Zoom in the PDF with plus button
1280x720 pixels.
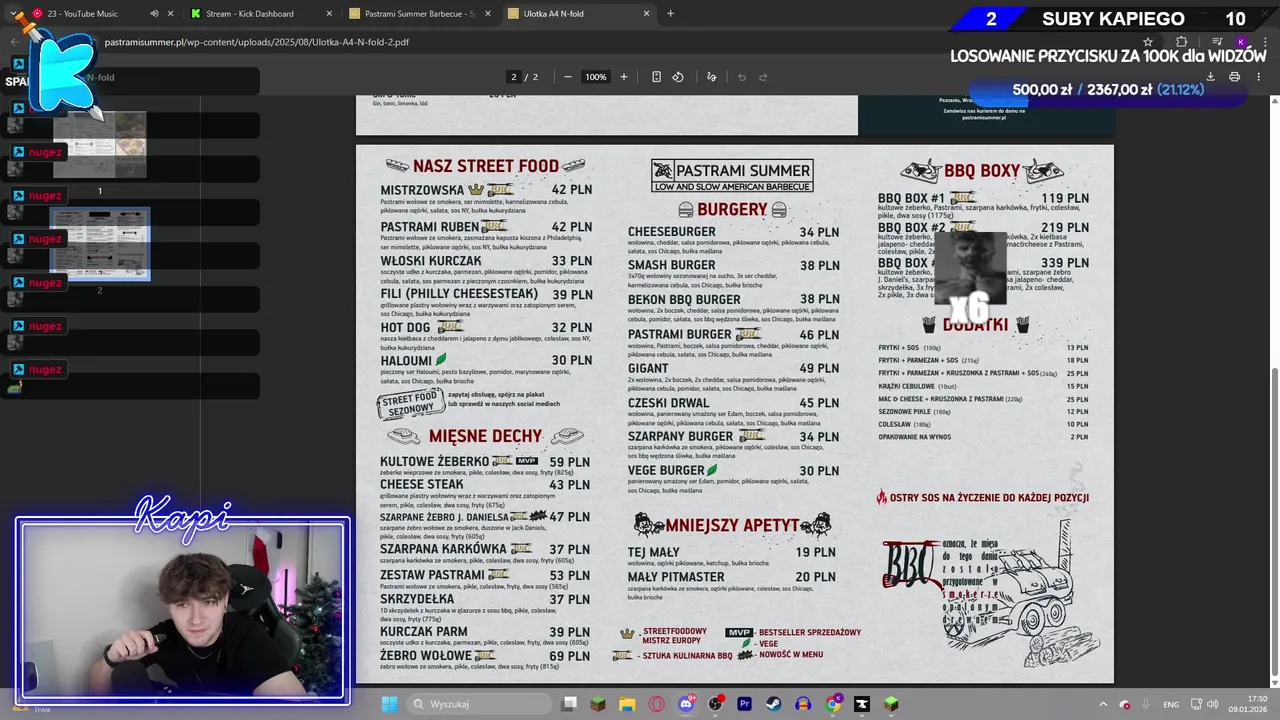point(624,77)
